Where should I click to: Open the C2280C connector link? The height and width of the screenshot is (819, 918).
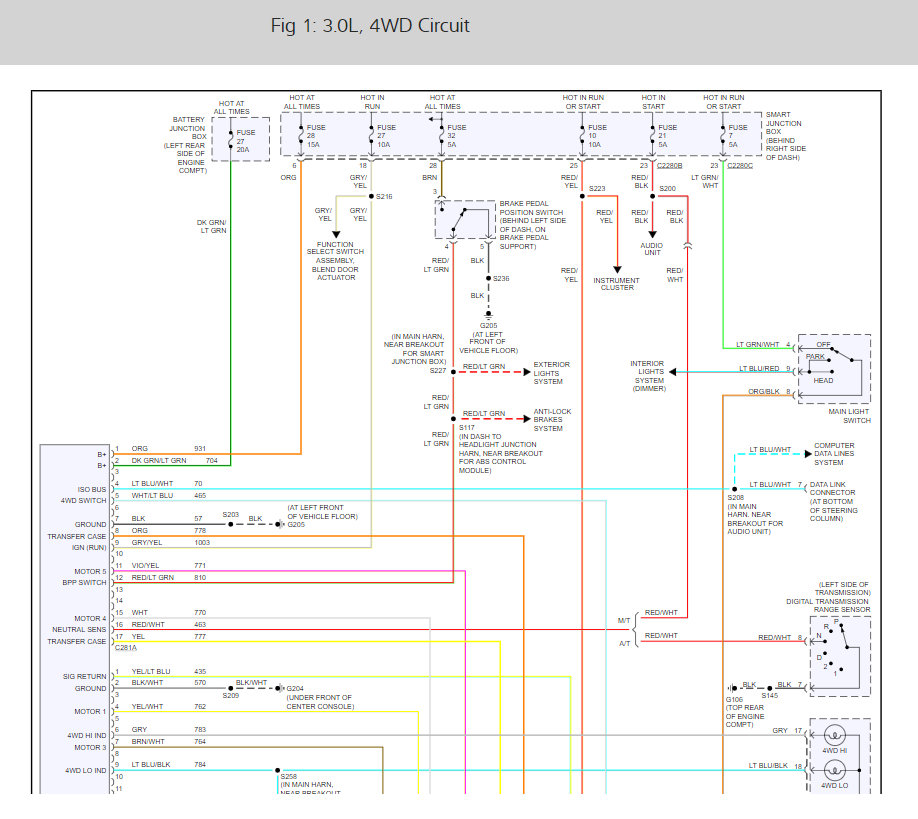[740, 166]
